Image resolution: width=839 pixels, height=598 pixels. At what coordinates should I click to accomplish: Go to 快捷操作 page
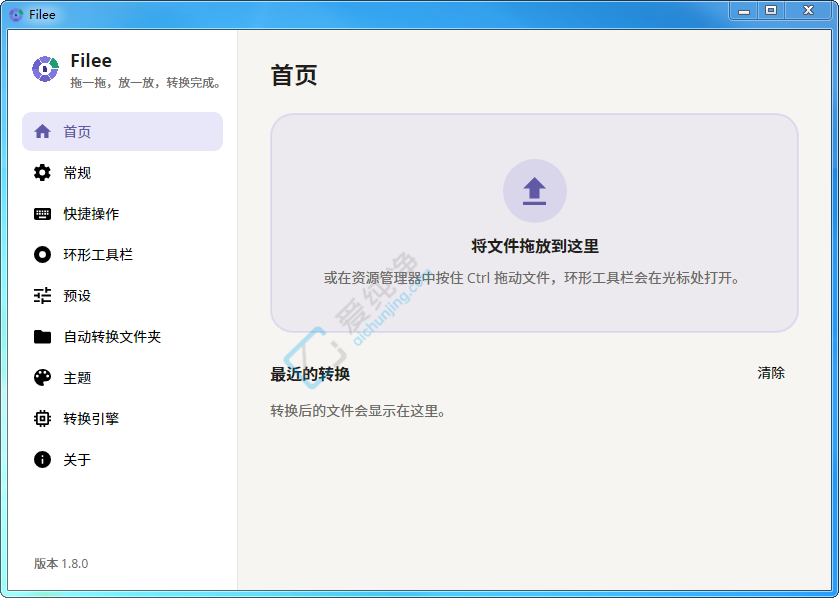(x=123, y=214)
